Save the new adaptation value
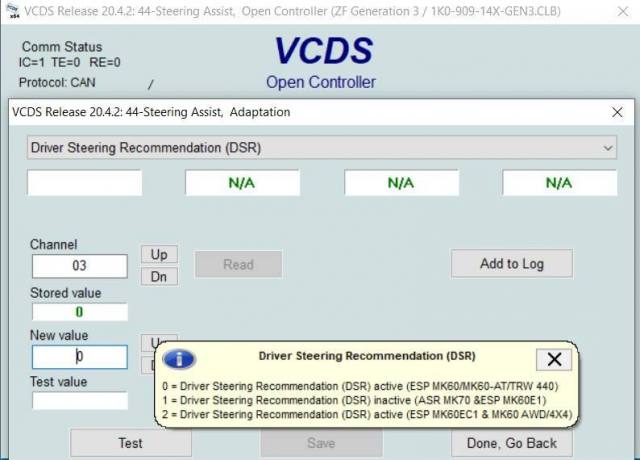This screenshot has height=460, width=640. [x=321, y=443]
